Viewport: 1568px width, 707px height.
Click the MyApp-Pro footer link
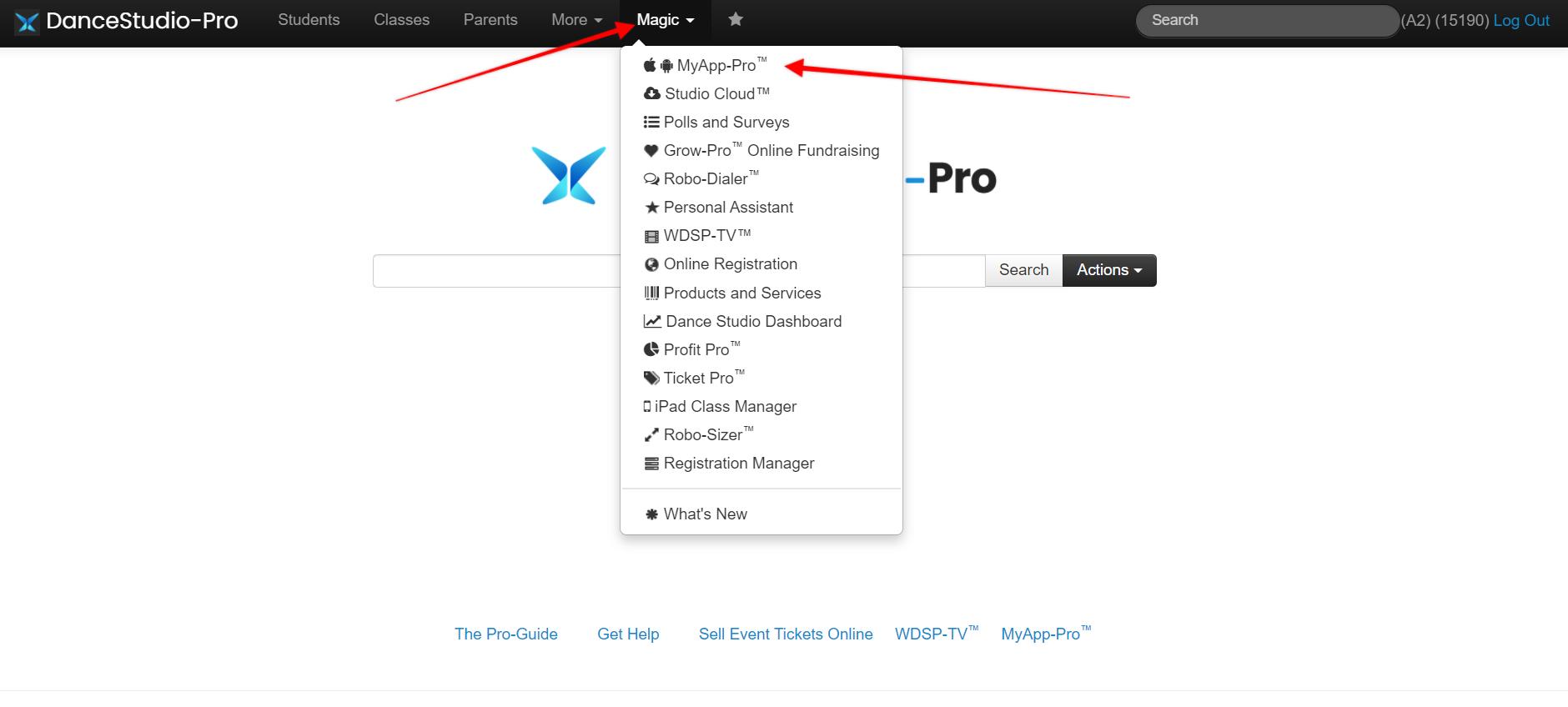click(x=1046, y=634)
